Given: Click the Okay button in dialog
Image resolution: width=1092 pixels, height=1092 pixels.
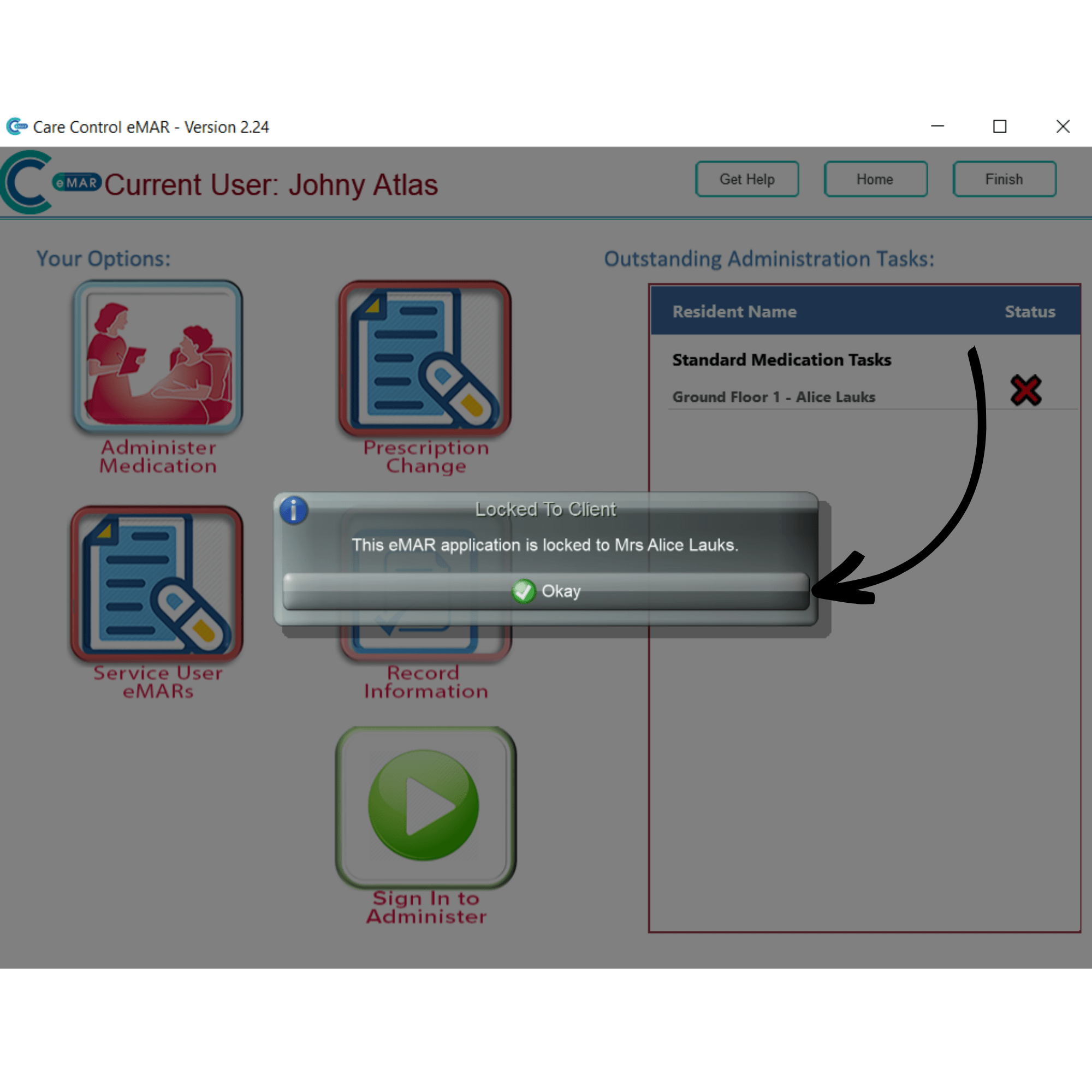Looking at the screenshot, I should [545, 591].
